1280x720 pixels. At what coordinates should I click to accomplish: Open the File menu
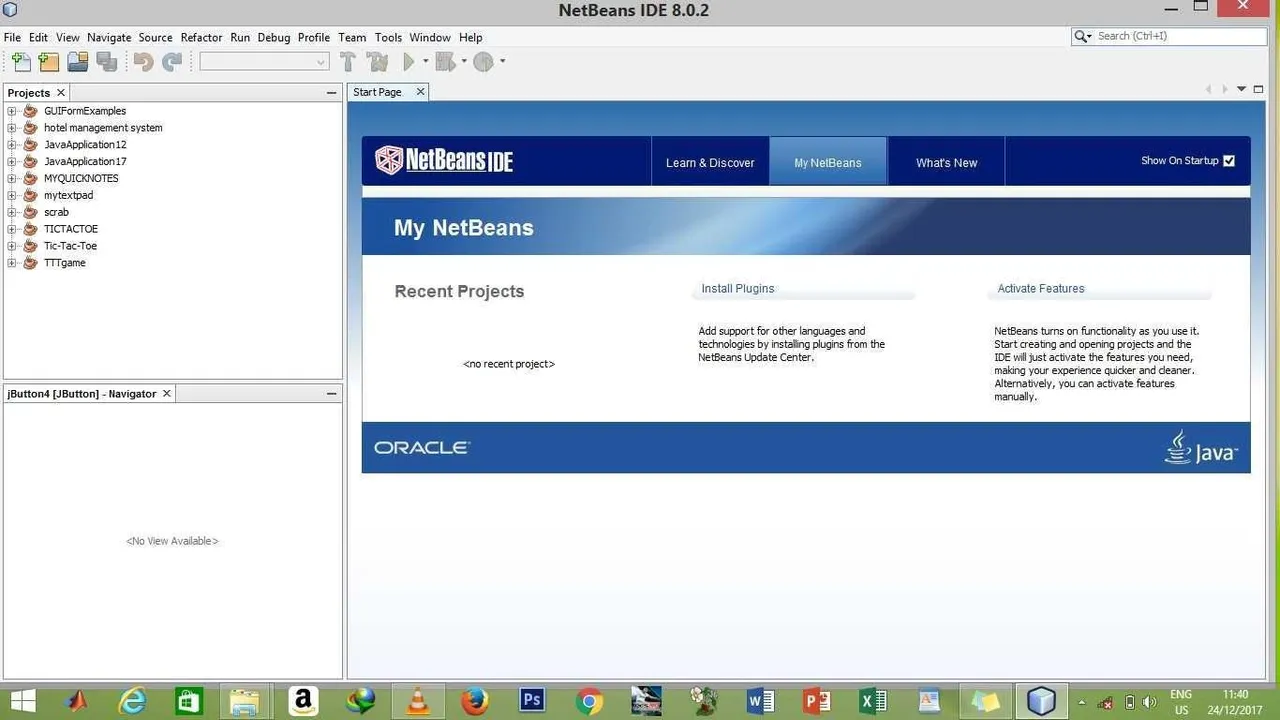point(12,37)
